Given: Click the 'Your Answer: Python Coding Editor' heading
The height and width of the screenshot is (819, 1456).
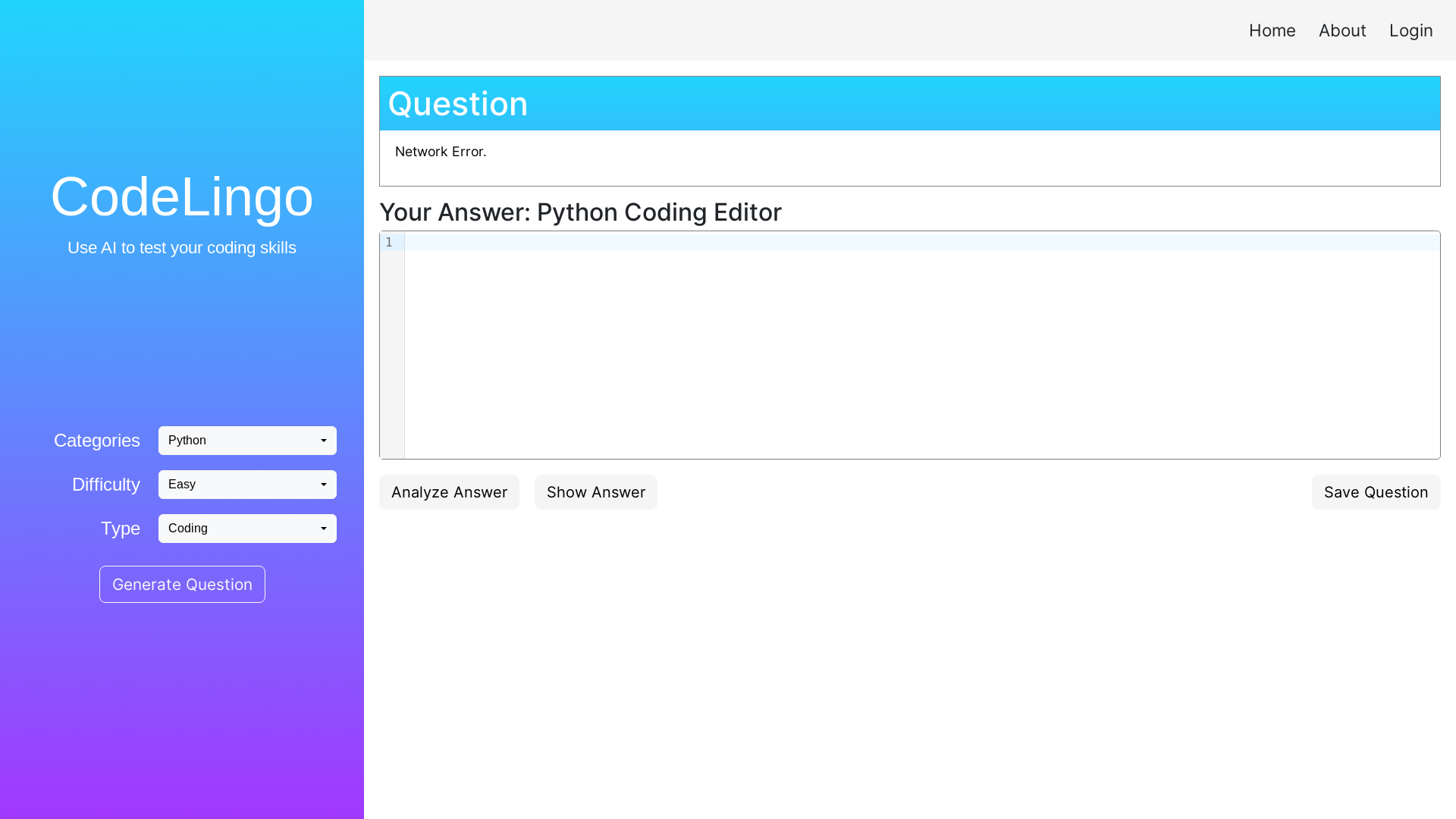Looking at the screenshot, I should pos(580,212).
